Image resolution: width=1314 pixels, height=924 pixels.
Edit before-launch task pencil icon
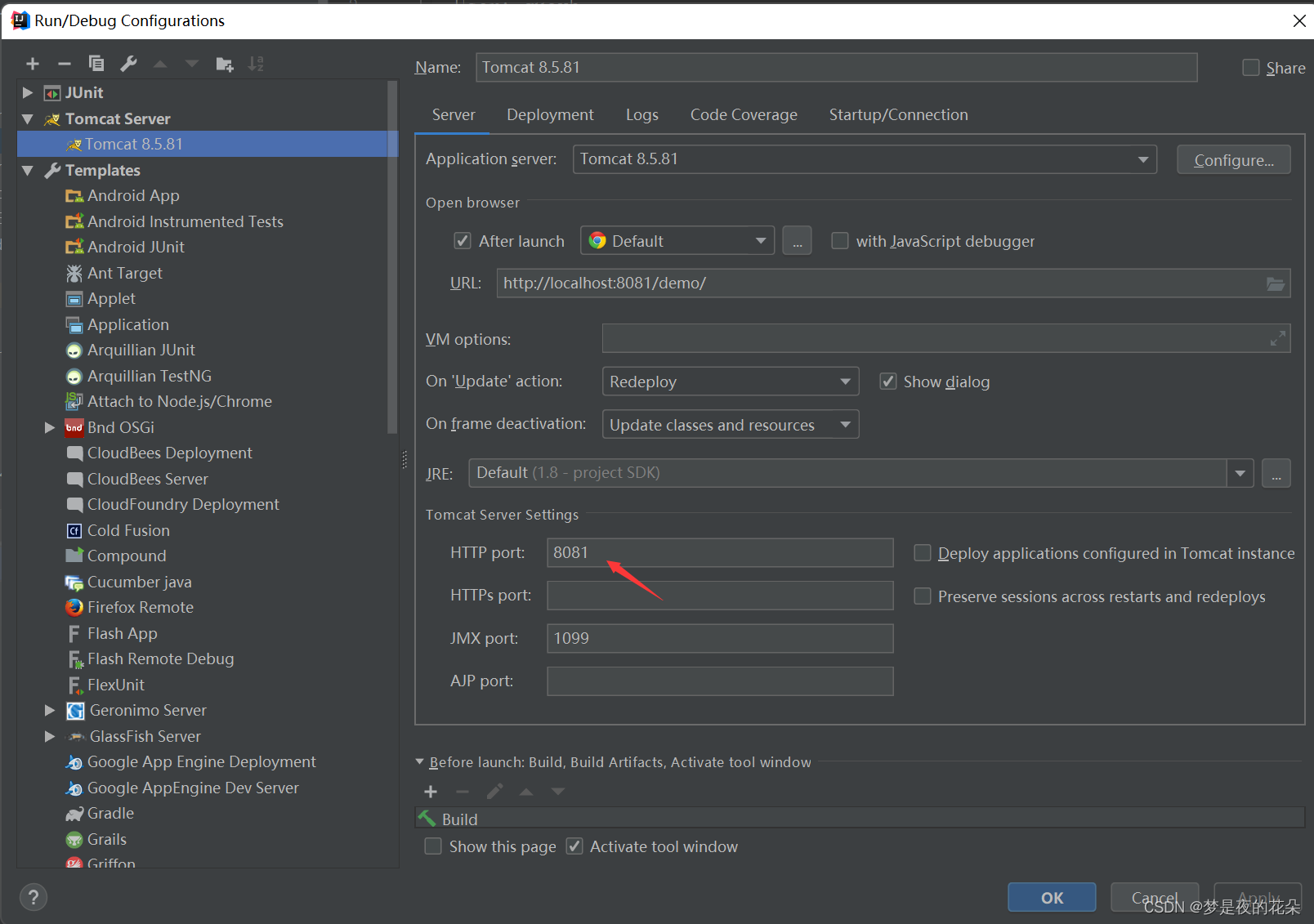tap(494, 791)
